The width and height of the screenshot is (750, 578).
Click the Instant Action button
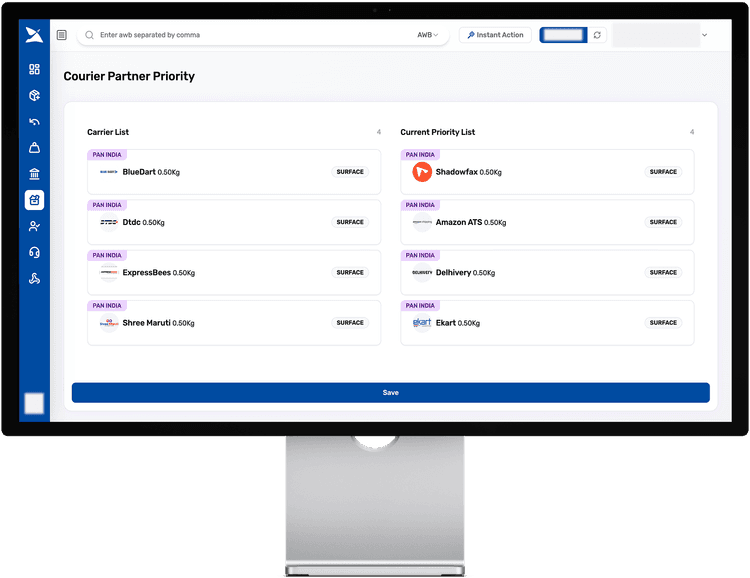495,35
